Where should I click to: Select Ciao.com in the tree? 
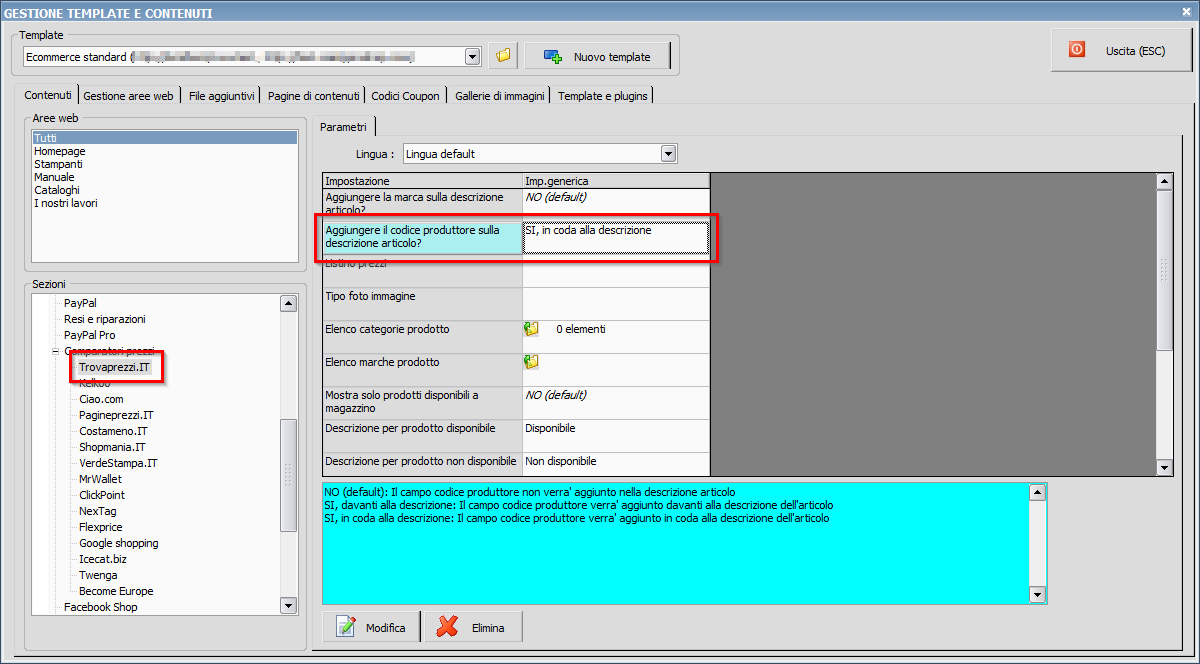(102, 399)
